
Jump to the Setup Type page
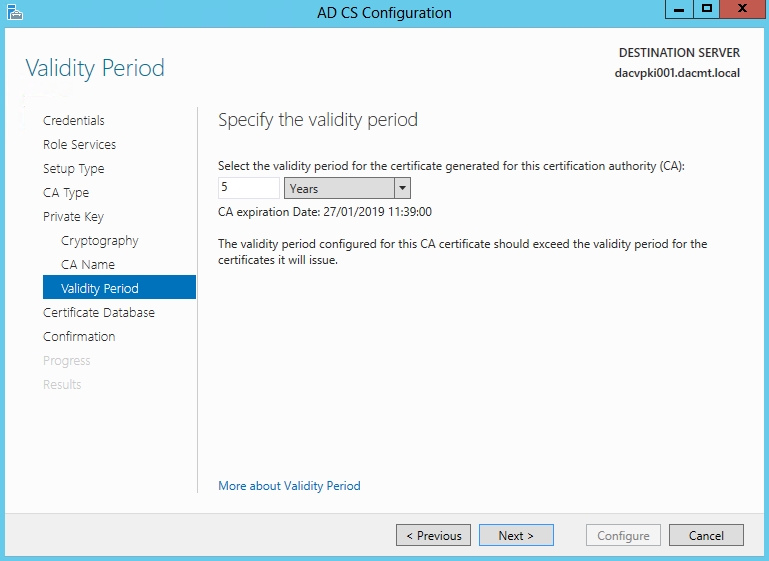(74, 169)
